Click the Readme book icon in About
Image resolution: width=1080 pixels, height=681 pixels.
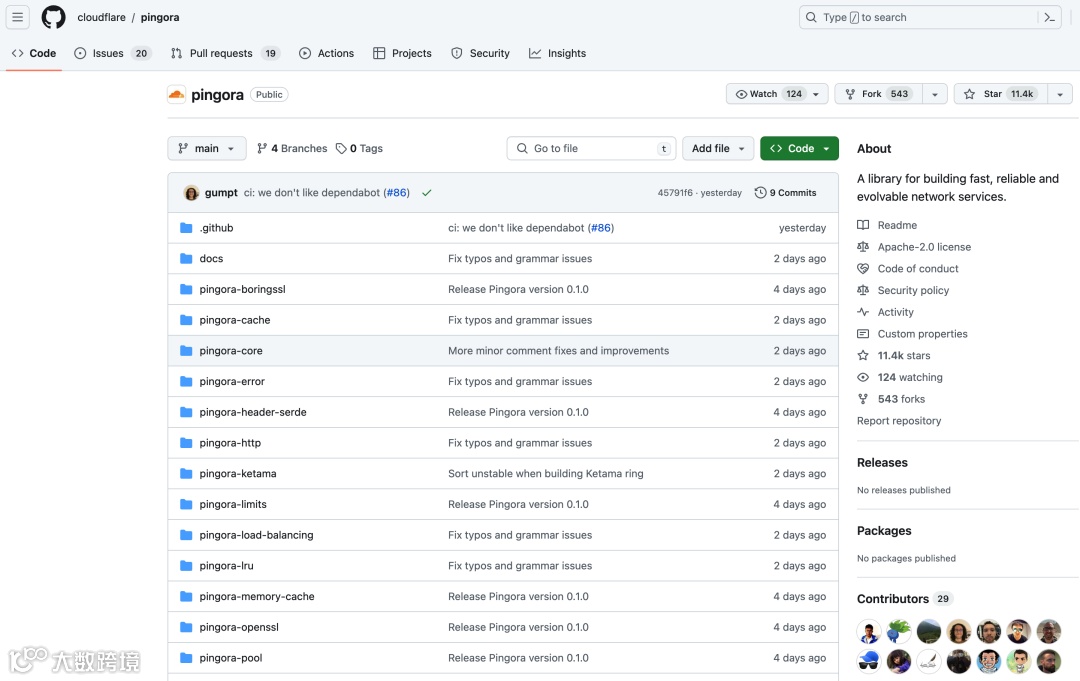[x=863, y=225]
